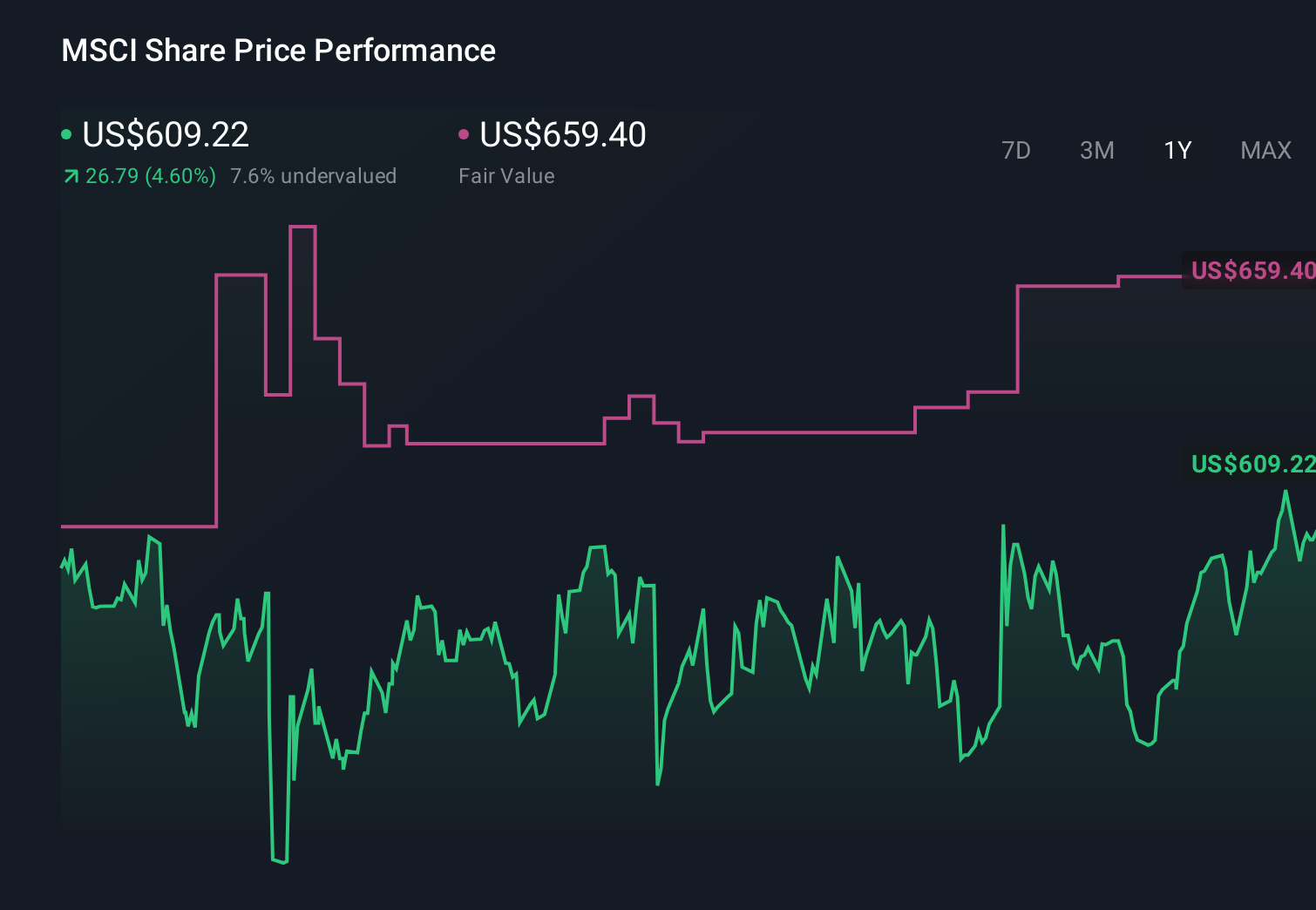Toggle the Fair Value series visibility
1316x910 pixels.
(x=465, y=135)
